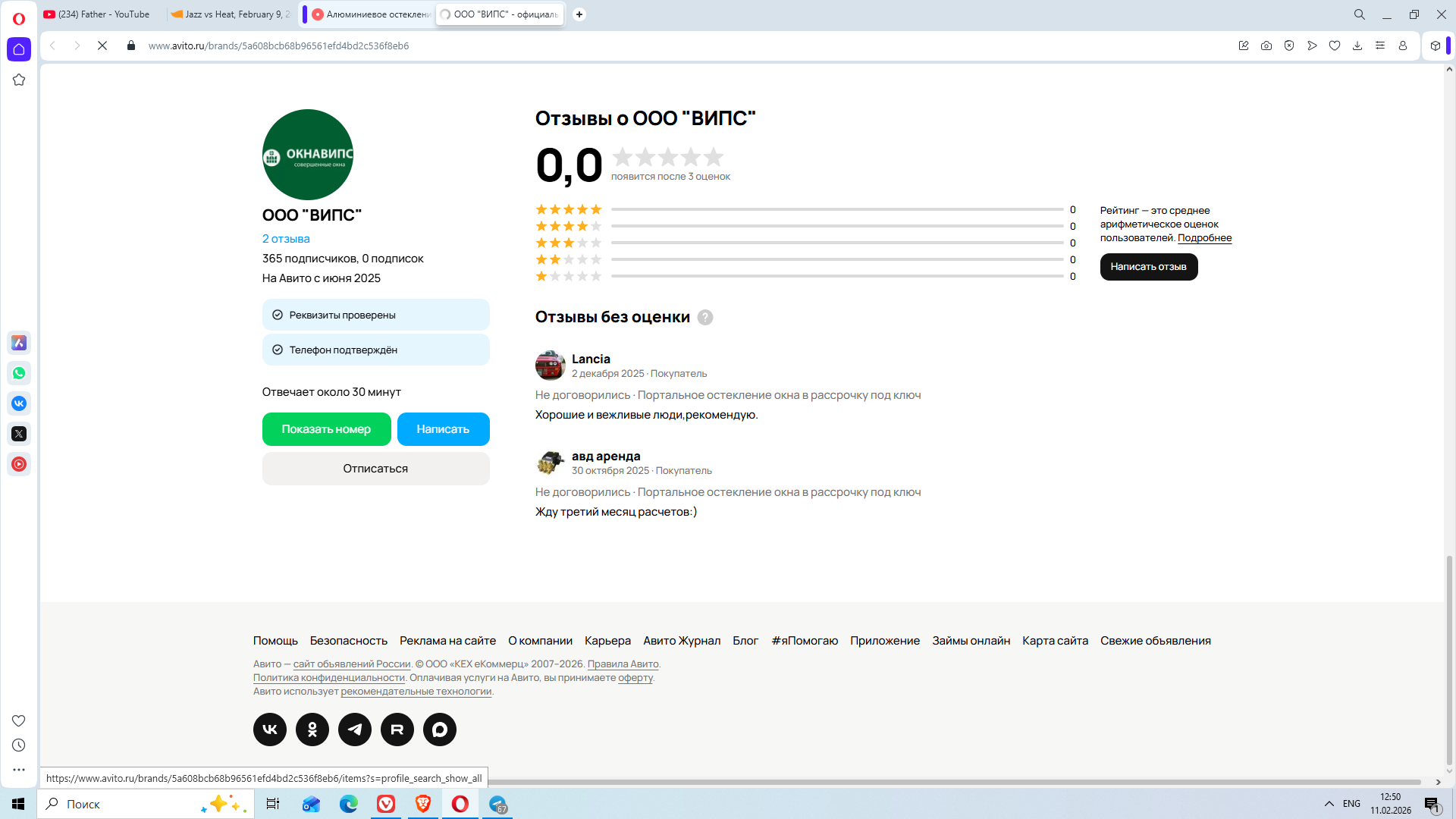This screenshot has width=1456, height=819.
Task: Click the Odnoklassniki footer icon
Action: (x=312, y=730)
